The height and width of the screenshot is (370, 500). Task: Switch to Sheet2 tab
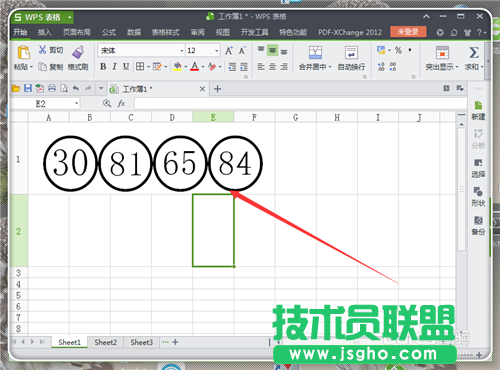106,342
